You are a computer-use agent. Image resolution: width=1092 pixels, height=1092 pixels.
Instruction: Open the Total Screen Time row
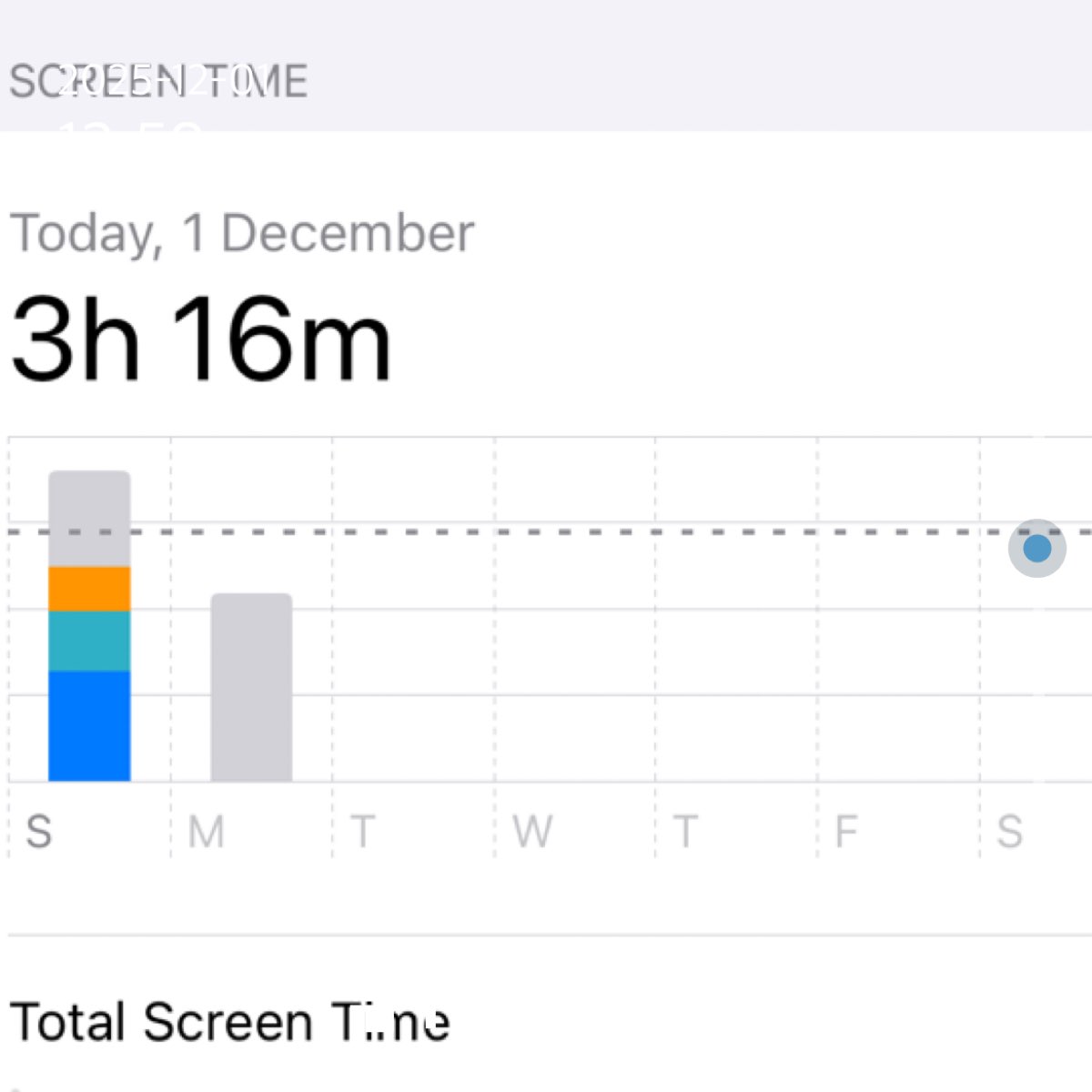229,1021
